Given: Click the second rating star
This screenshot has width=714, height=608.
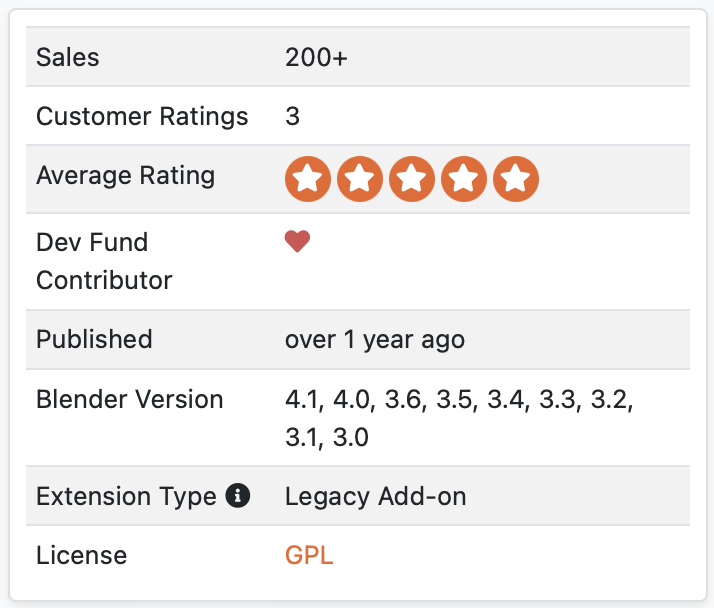Looking at the screenshot, I should coord(360,179).
